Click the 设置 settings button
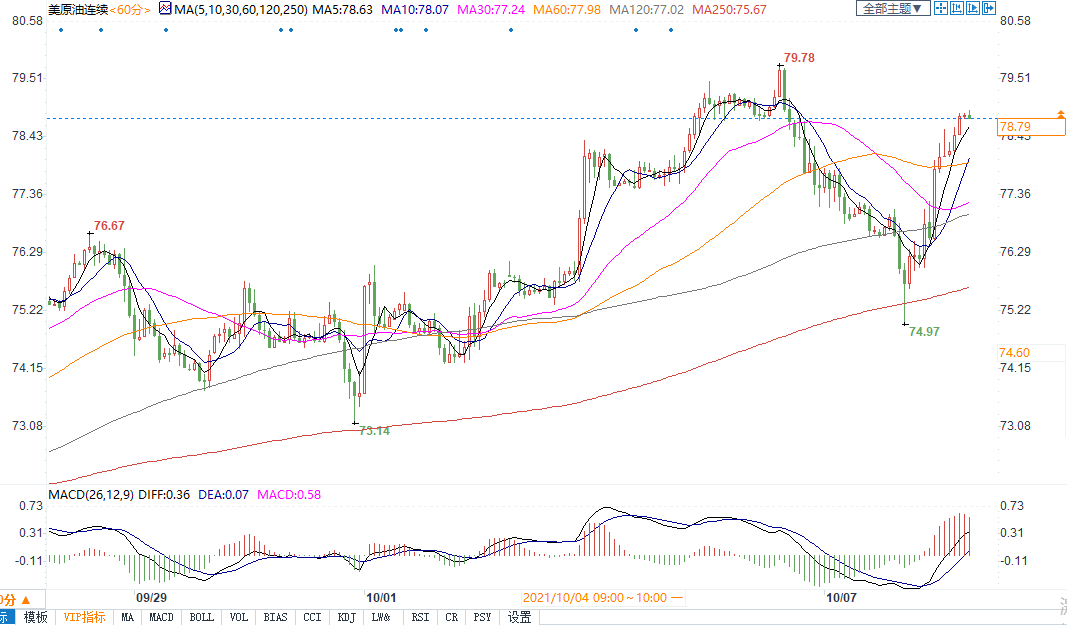The width and height of the screenshot is (1067, 625). [x=520, y=617]
